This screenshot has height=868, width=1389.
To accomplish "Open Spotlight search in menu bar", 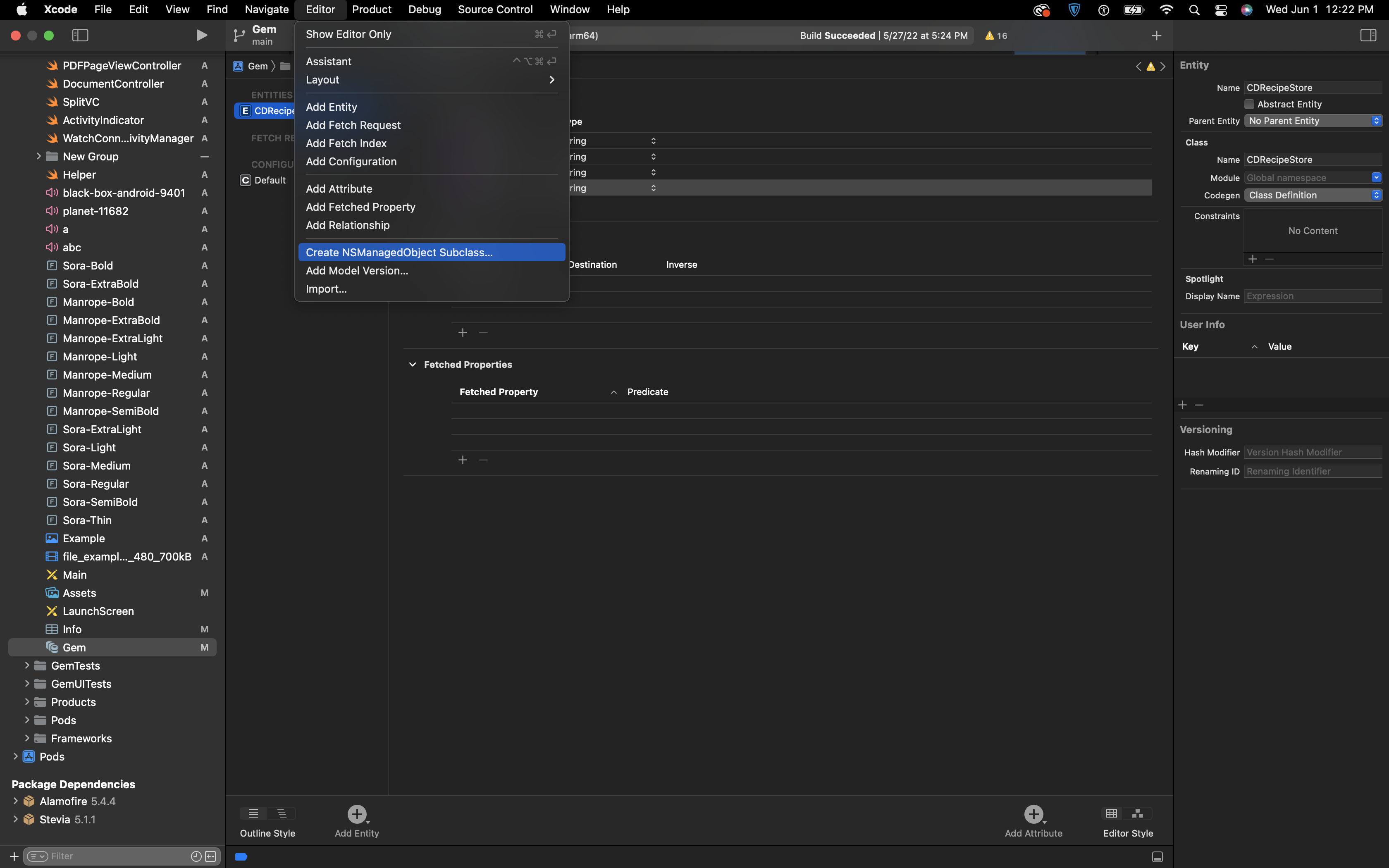I will coord(1194,10).
